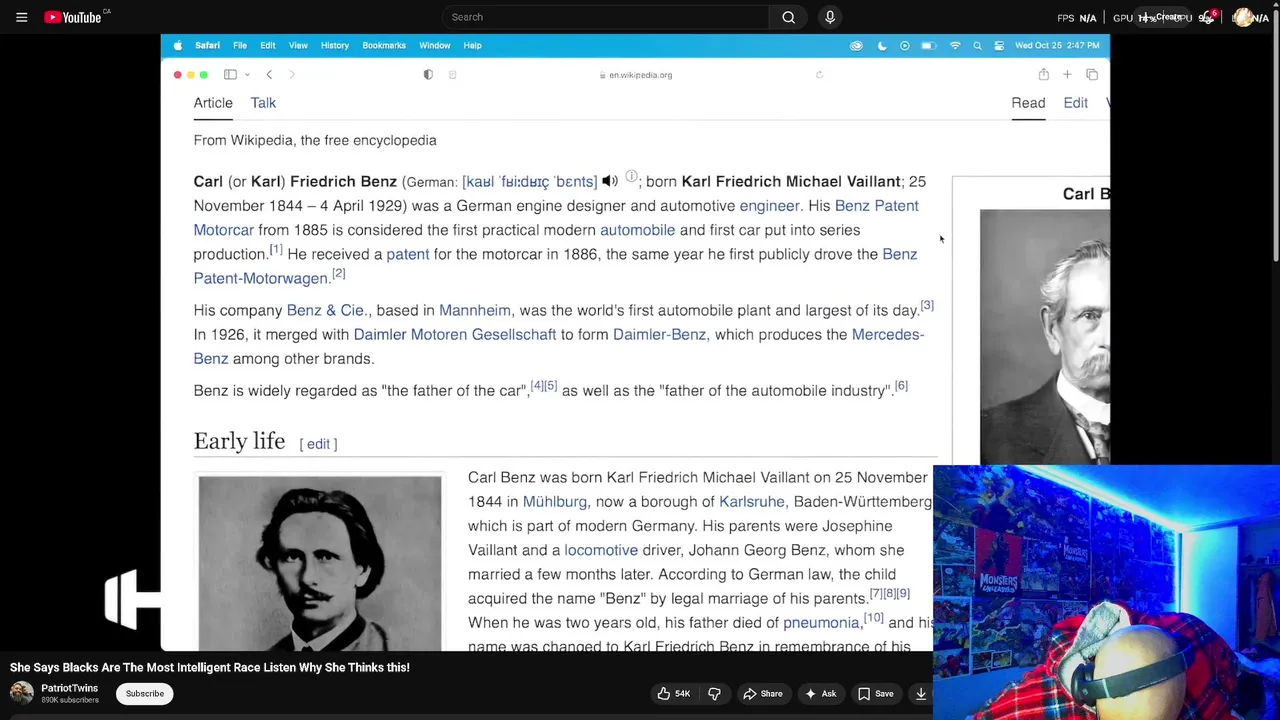This screenshot has width=1280, height=720.
Task: Switch to the Wikipedia Talk tab
Action: tap(263, 103)
